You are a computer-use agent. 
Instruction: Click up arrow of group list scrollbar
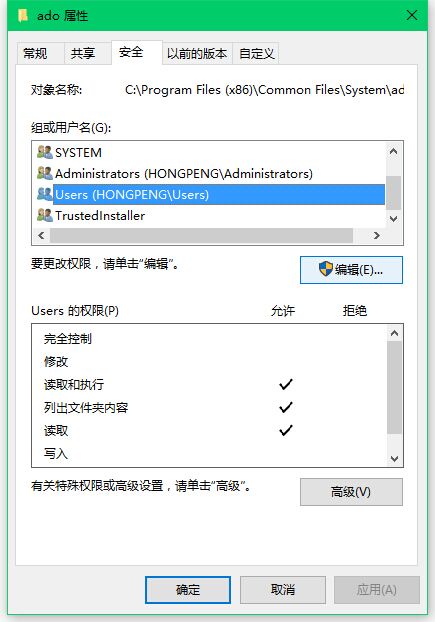[x=393, y=151]
